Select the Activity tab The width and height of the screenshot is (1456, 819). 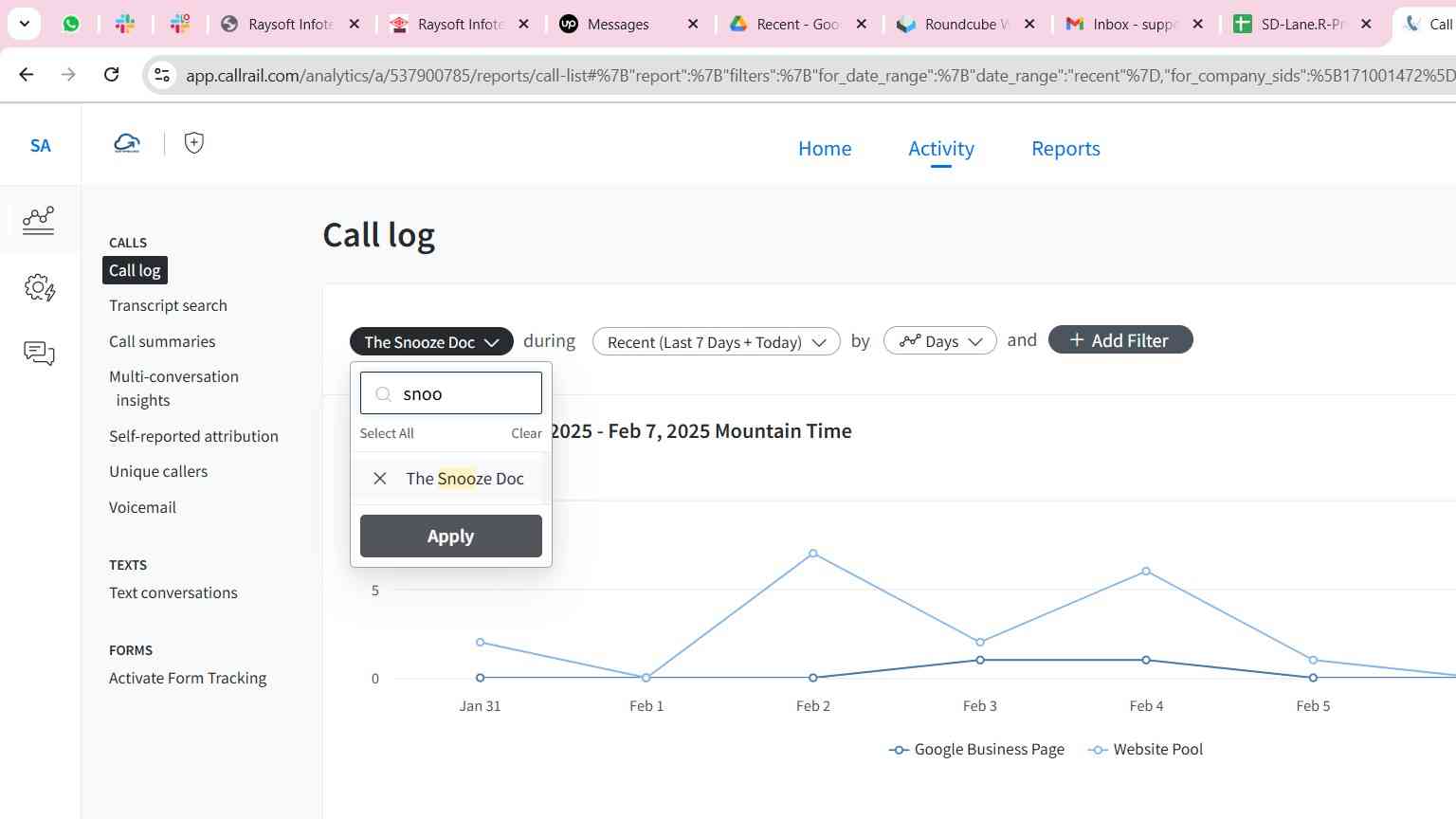click(941, 149)
